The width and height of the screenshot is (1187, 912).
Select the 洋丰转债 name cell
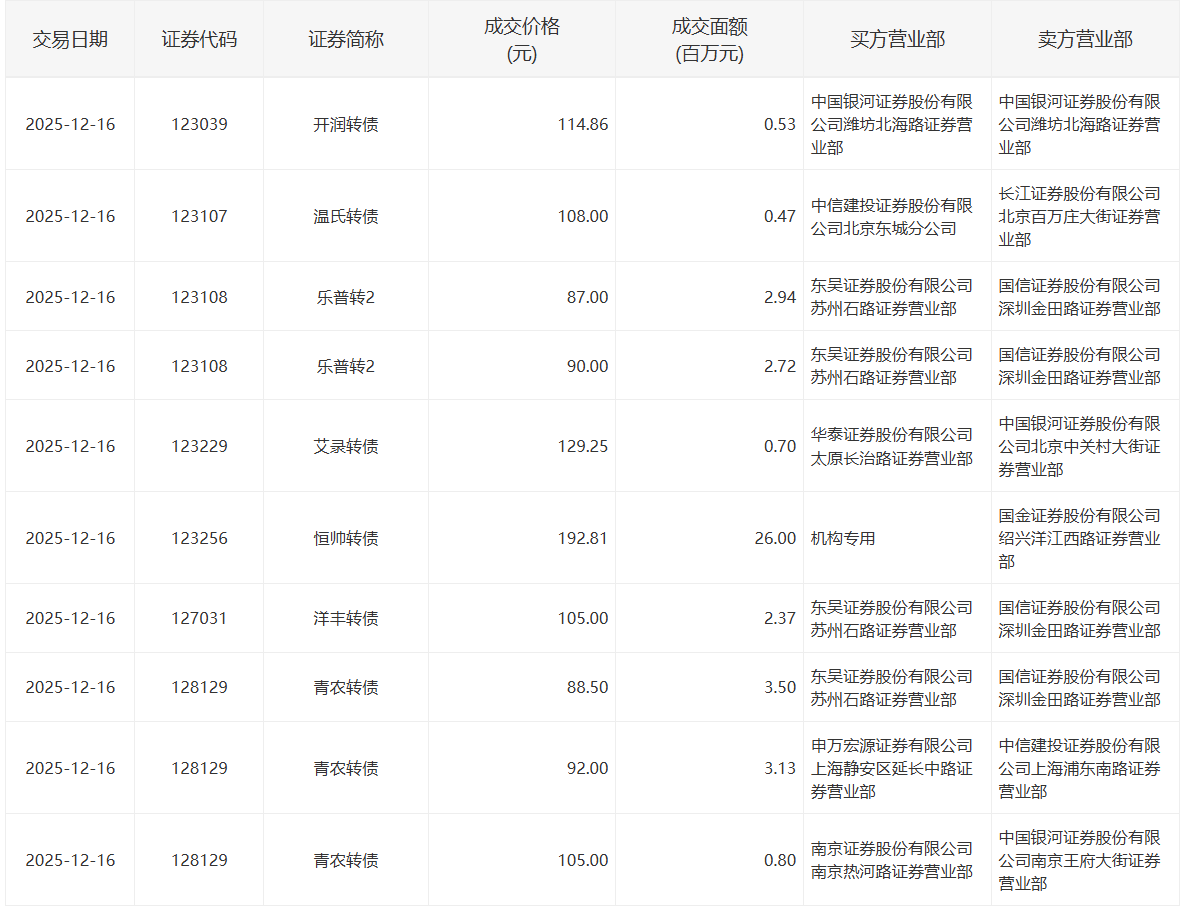point(346,618)
